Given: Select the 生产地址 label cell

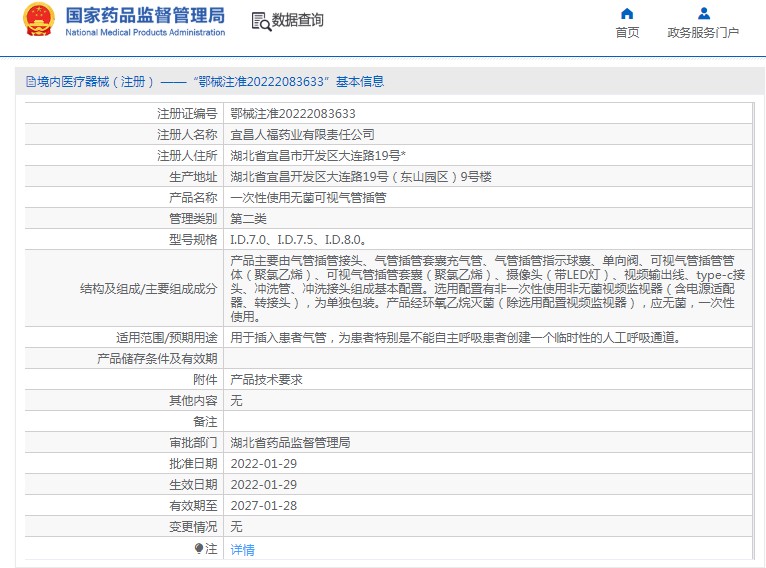Looking at the screenshot, I should click(193, 176).
